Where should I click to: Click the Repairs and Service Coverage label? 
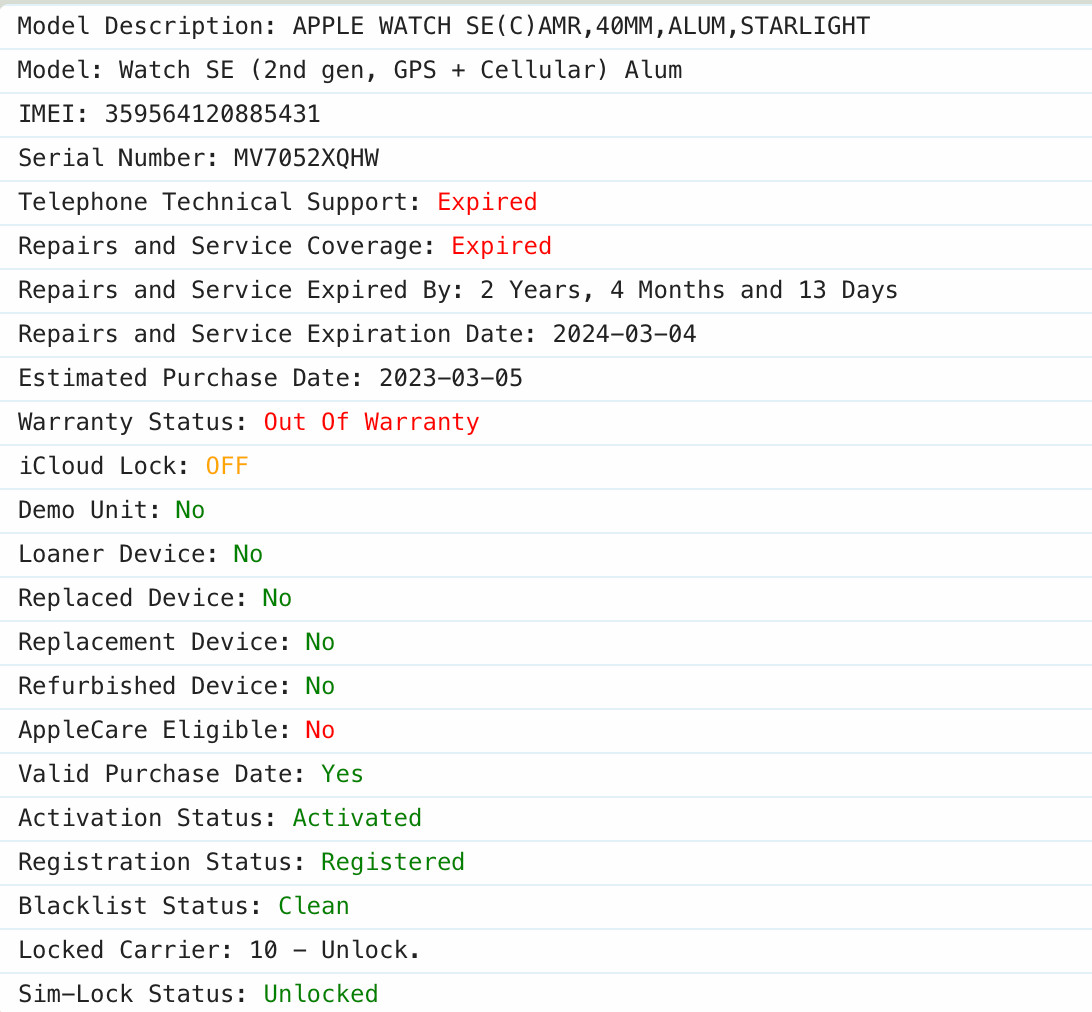point(226,246)
